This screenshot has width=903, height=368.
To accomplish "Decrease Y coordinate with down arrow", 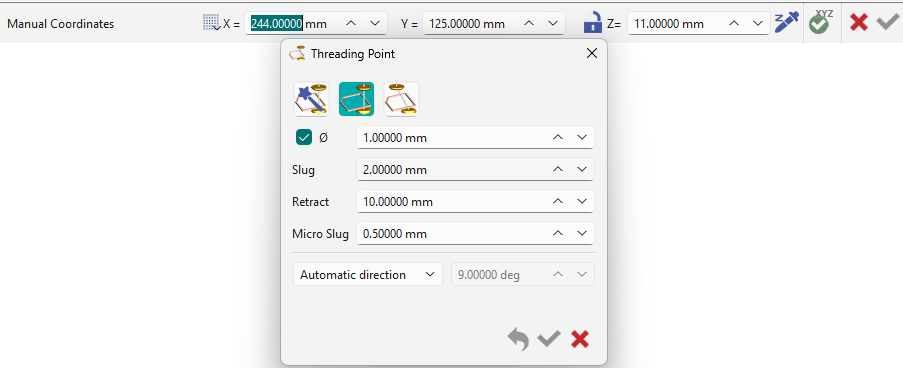I will (553, 24).
